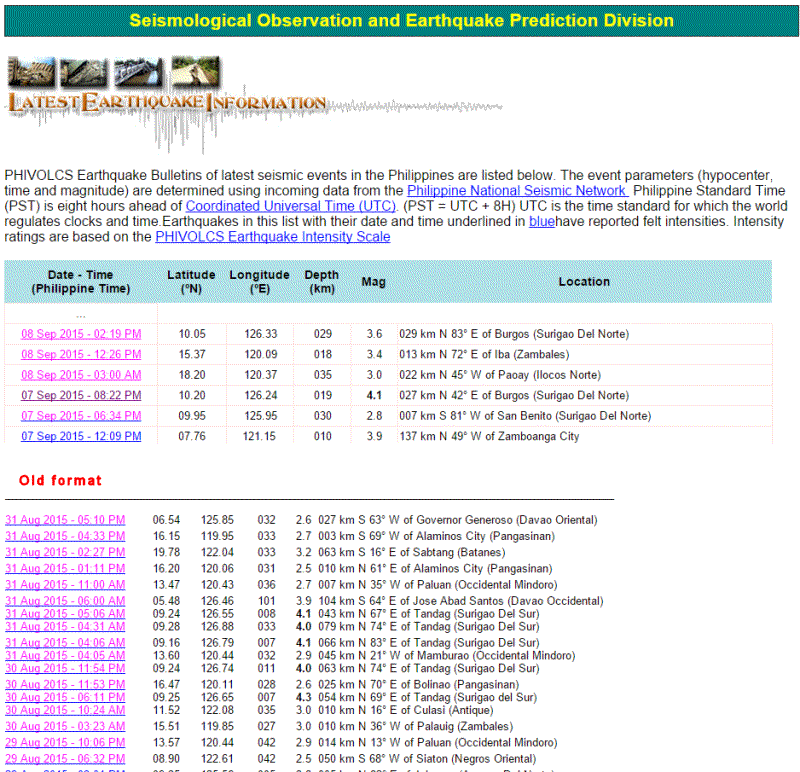Open the 08 Sep 2015 - 12:26 PM bulletin
The image size is (800, 772).
[x=81, y=354]
